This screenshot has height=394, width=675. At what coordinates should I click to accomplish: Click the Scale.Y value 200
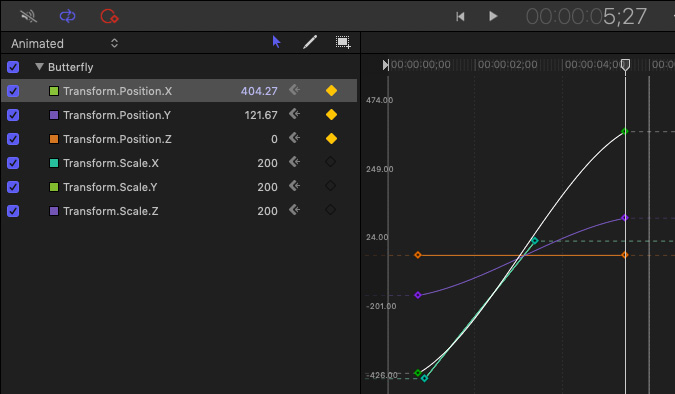pyautogui.click(x=267, y=187)
